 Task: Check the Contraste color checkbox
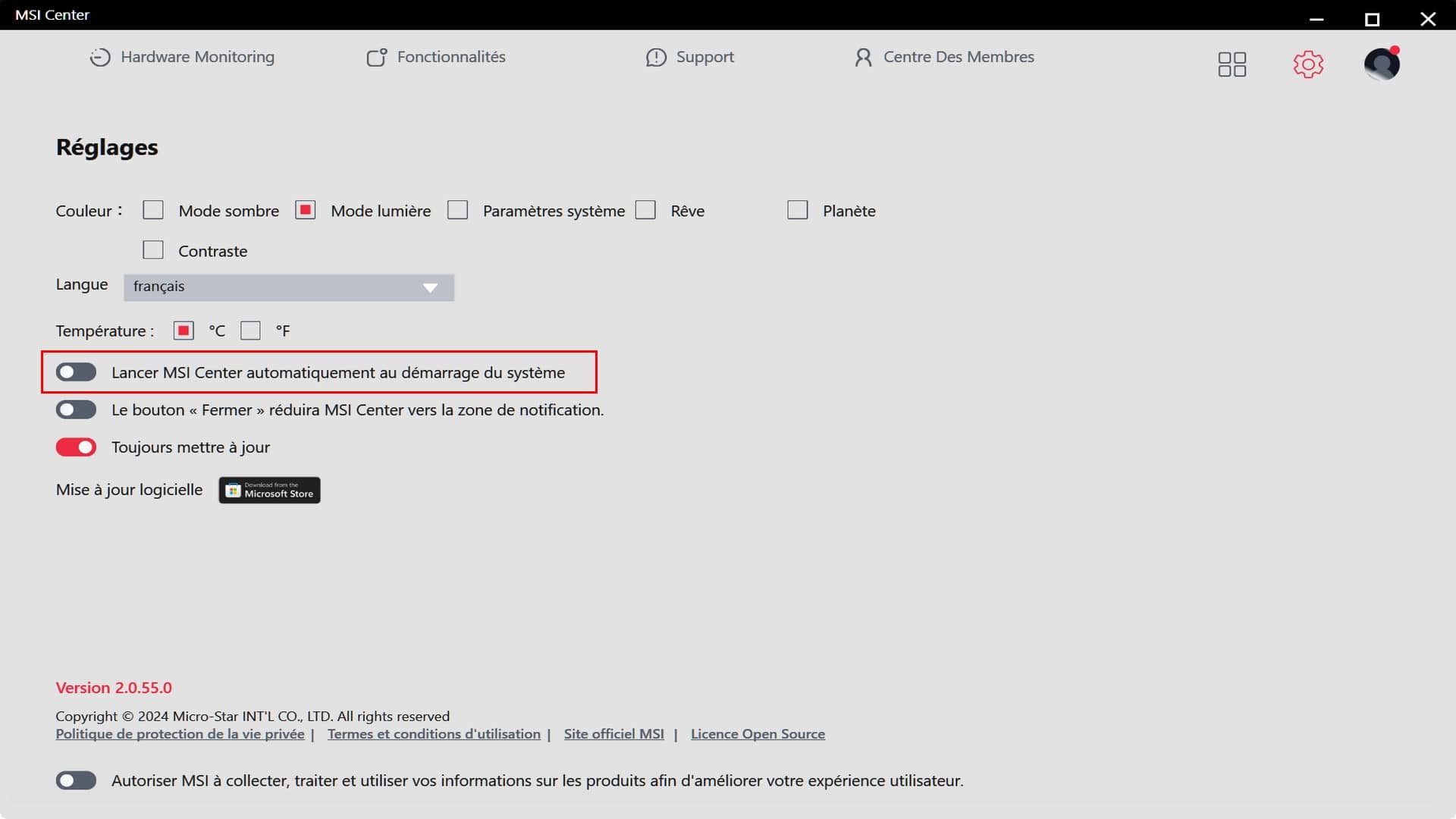coord(153,250)
